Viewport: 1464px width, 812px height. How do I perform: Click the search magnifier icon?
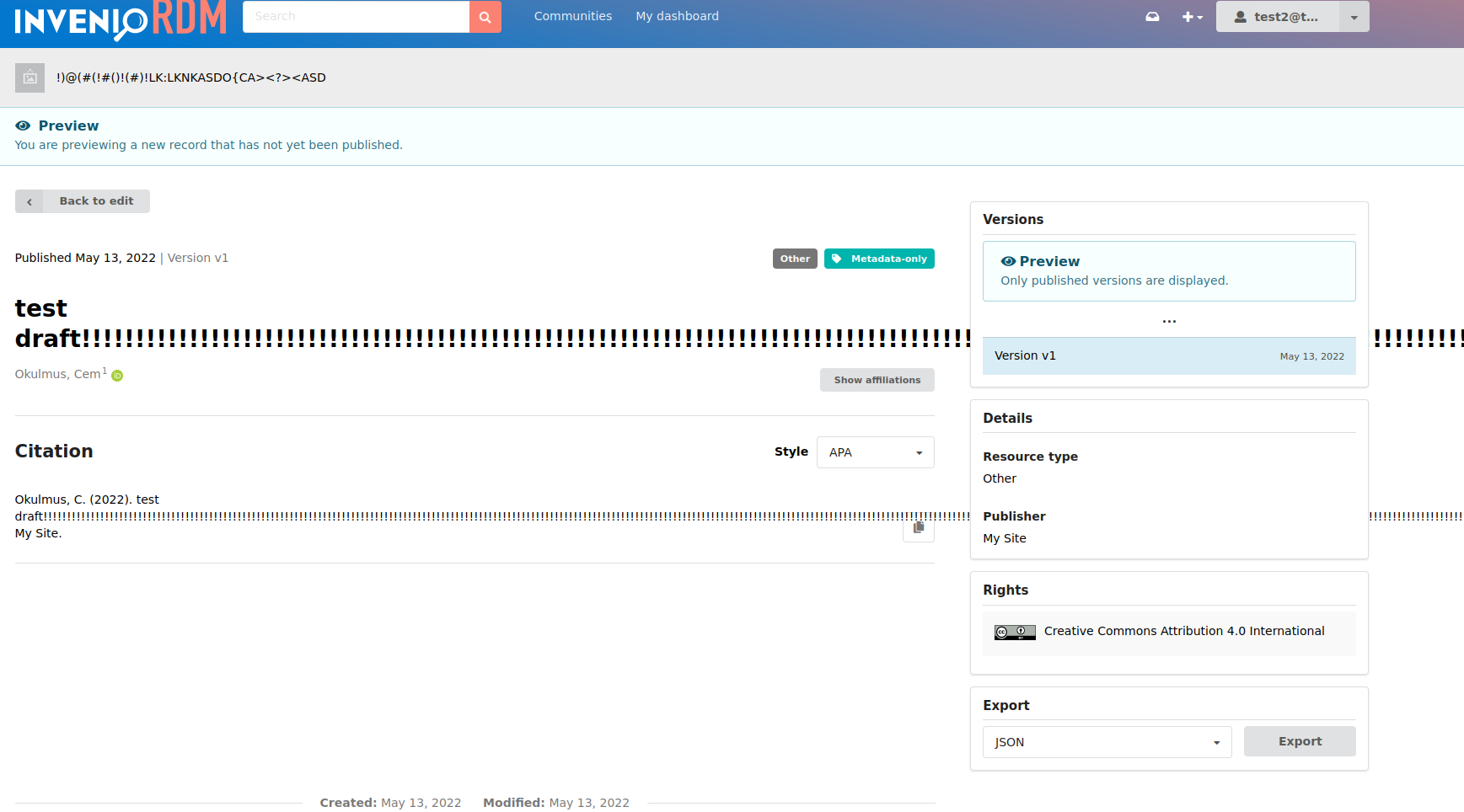[x=485, y=16]
